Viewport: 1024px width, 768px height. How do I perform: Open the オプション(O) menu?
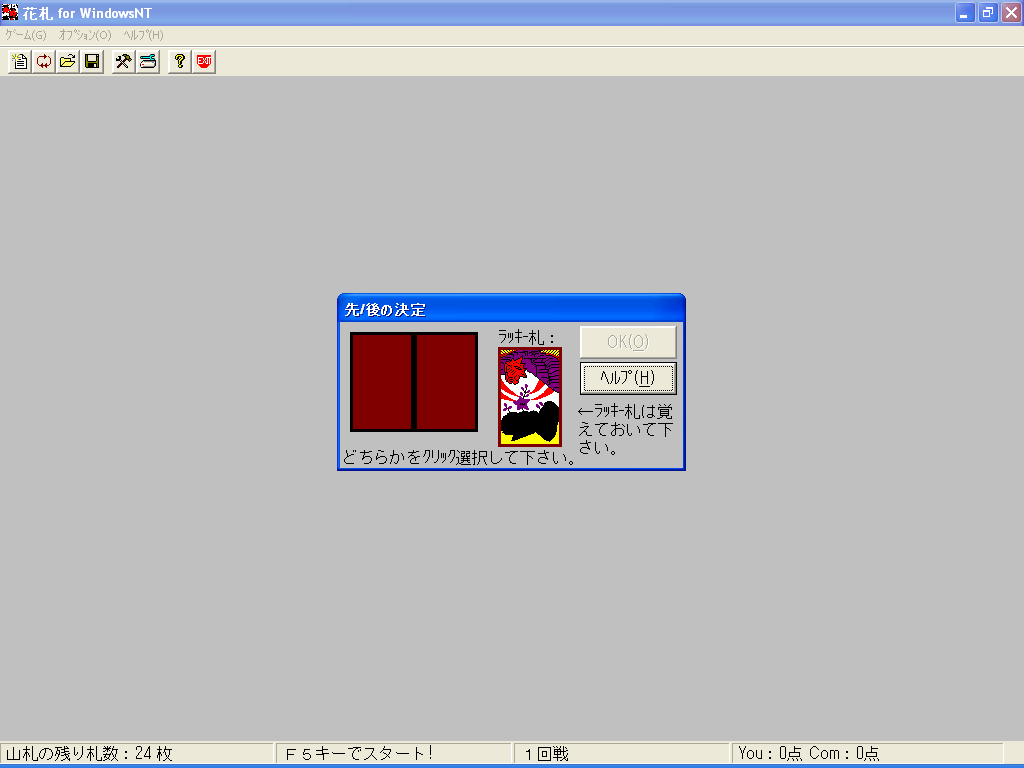point(85,35)
